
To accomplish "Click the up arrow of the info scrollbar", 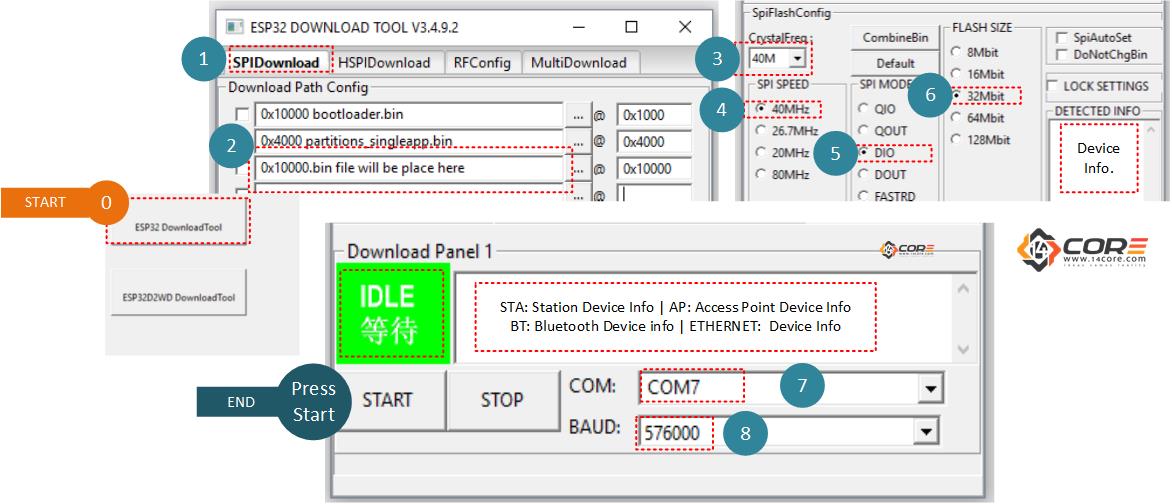I will click(x=963, y=288).
